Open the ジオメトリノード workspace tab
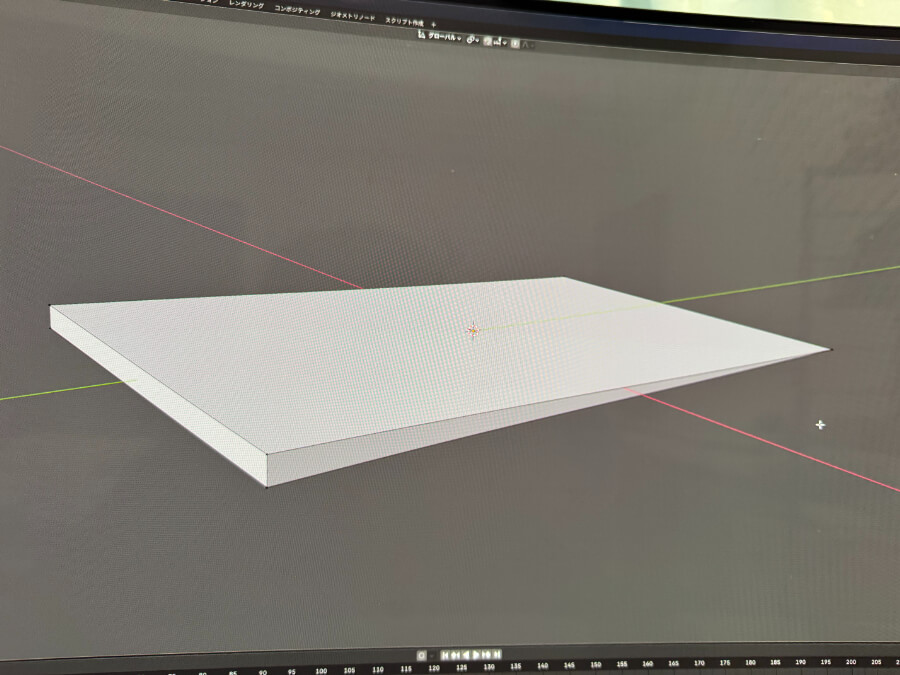900x675 pixels. coord(353,16)
